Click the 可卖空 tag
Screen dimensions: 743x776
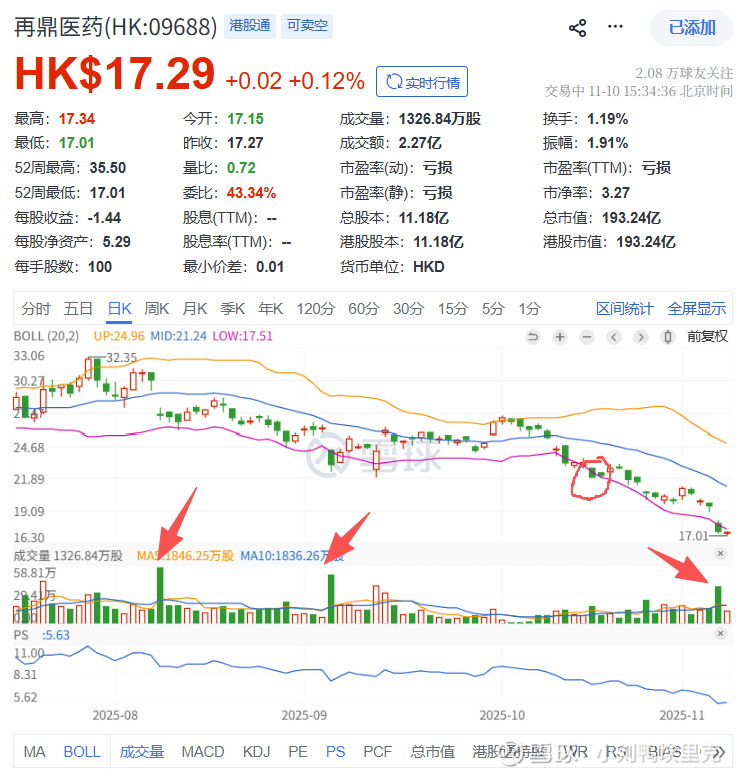pos(307,26)
